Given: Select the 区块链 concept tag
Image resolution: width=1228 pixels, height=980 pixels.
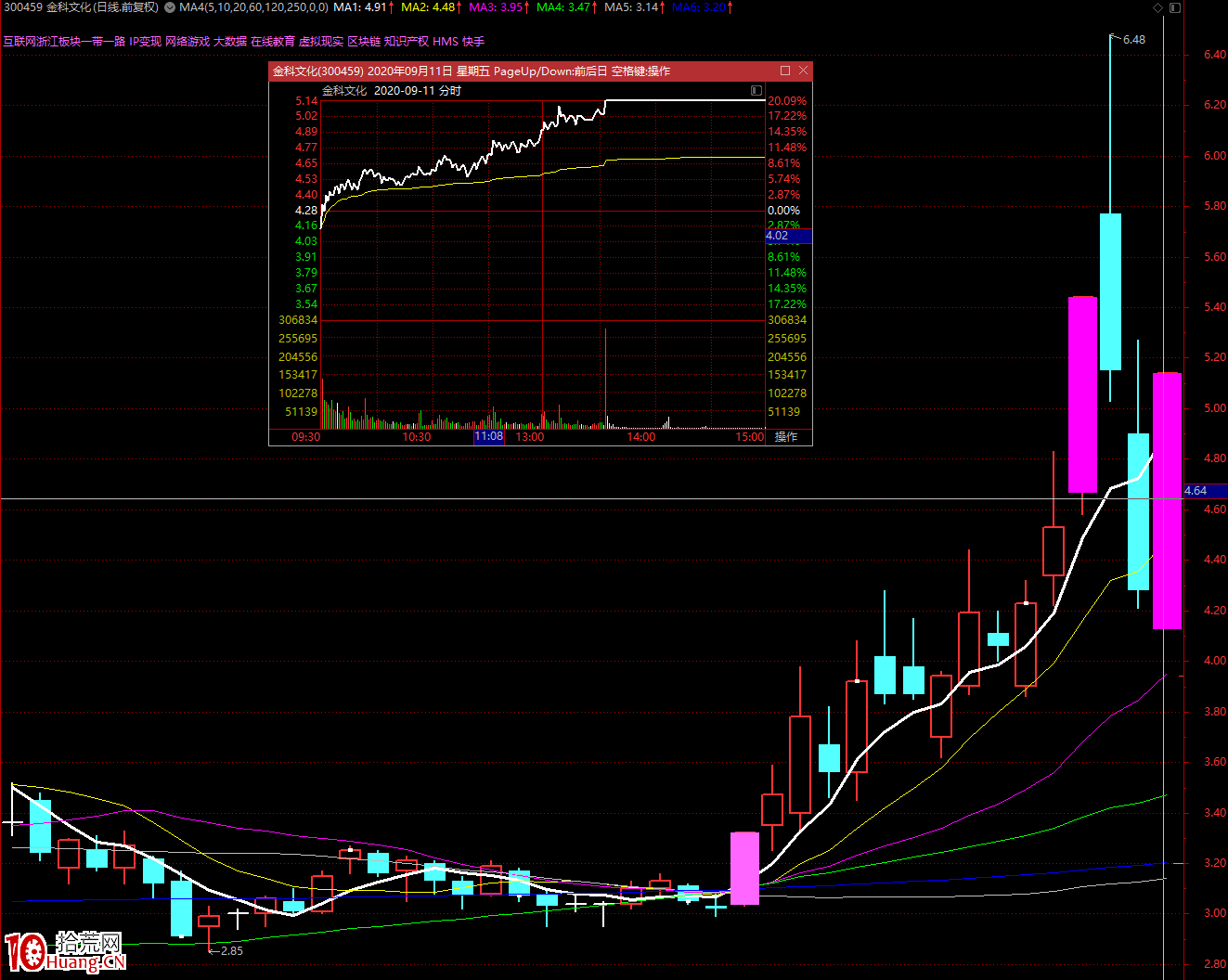Looking at the screenshot, I should pos(364,41).
